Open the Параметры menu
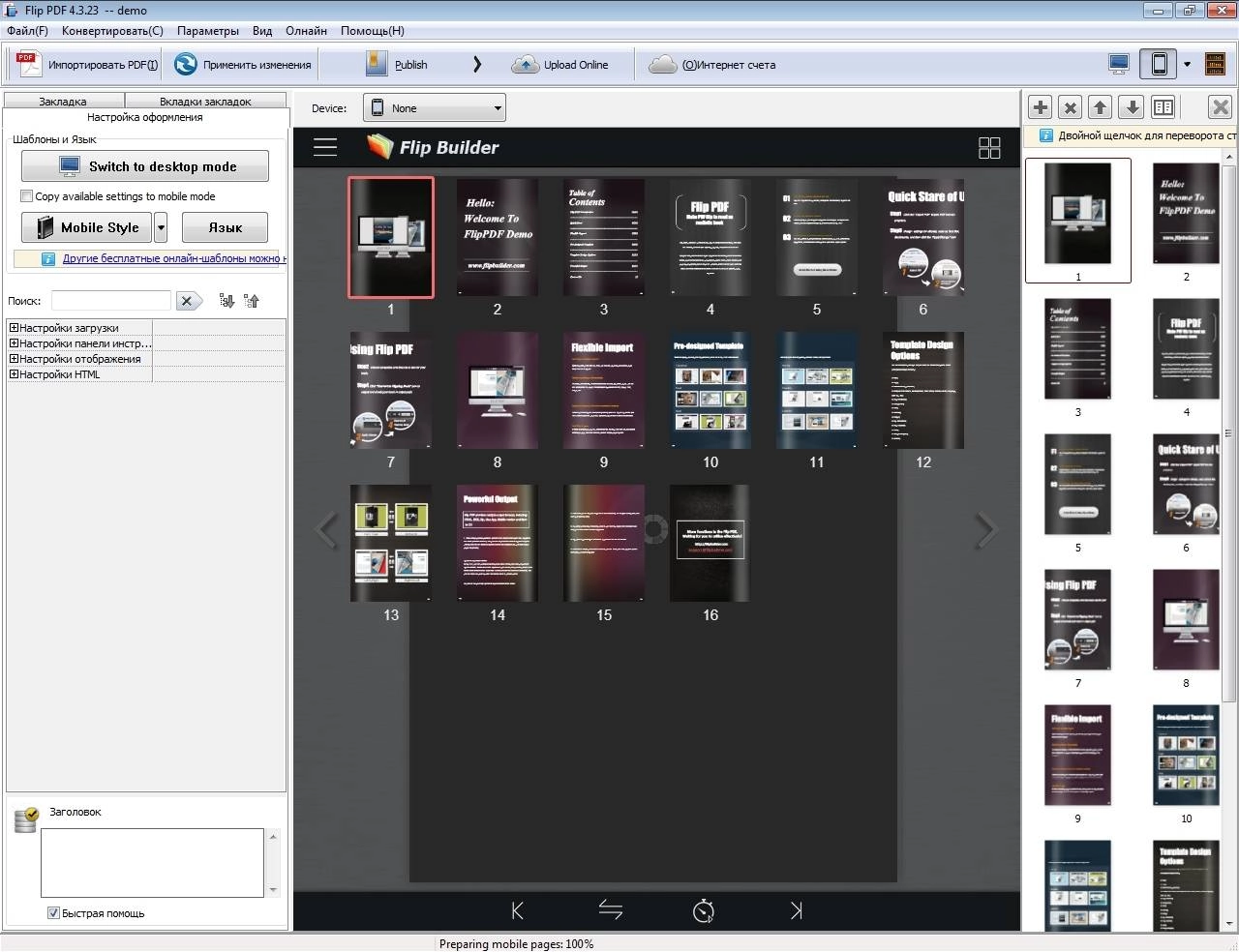The image size is (1239, 952). pos(208,31)
